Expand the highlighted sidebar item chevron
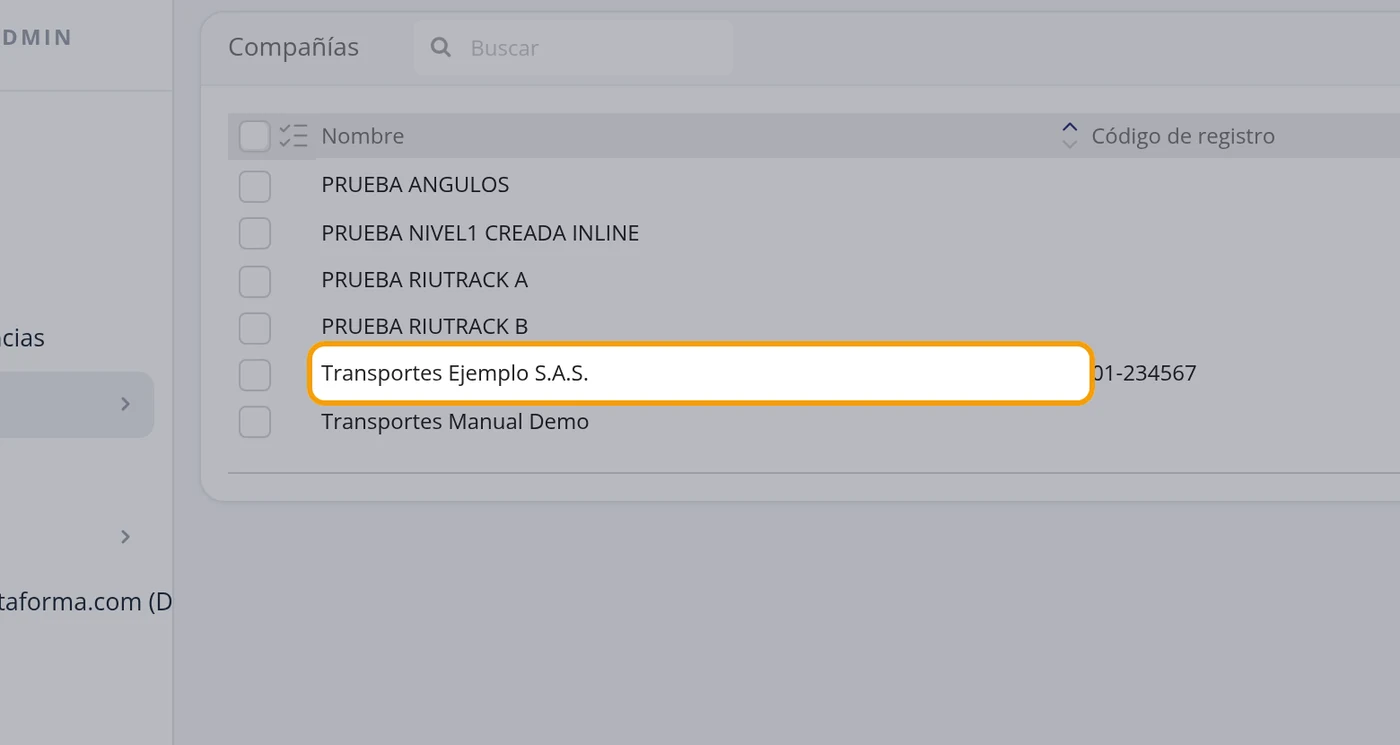This screenshot has height=745, width=1400. (x=125, y=404)
